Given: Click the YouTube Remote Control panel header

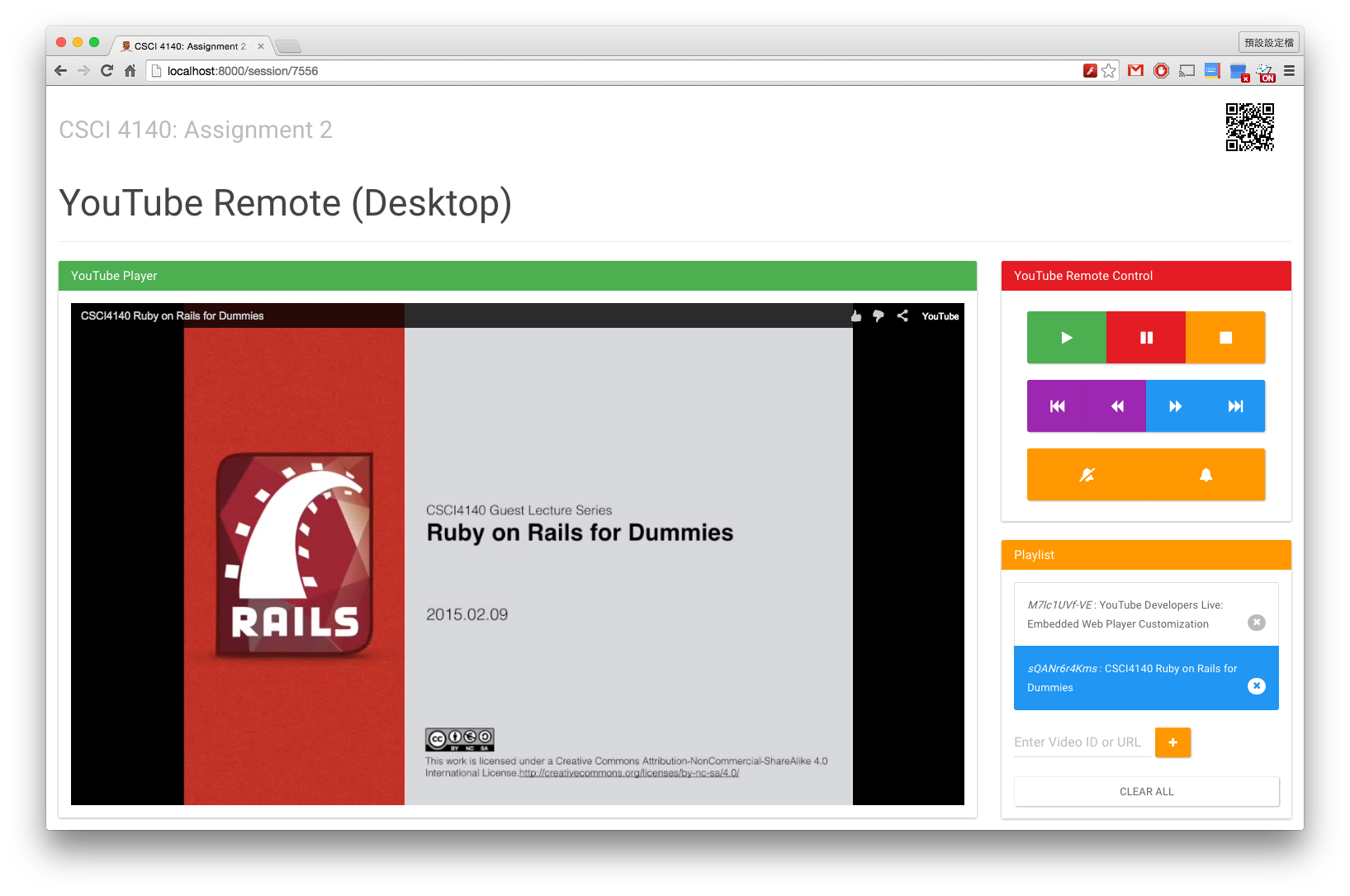Looking at the screenshot, I should (1146, 276).
